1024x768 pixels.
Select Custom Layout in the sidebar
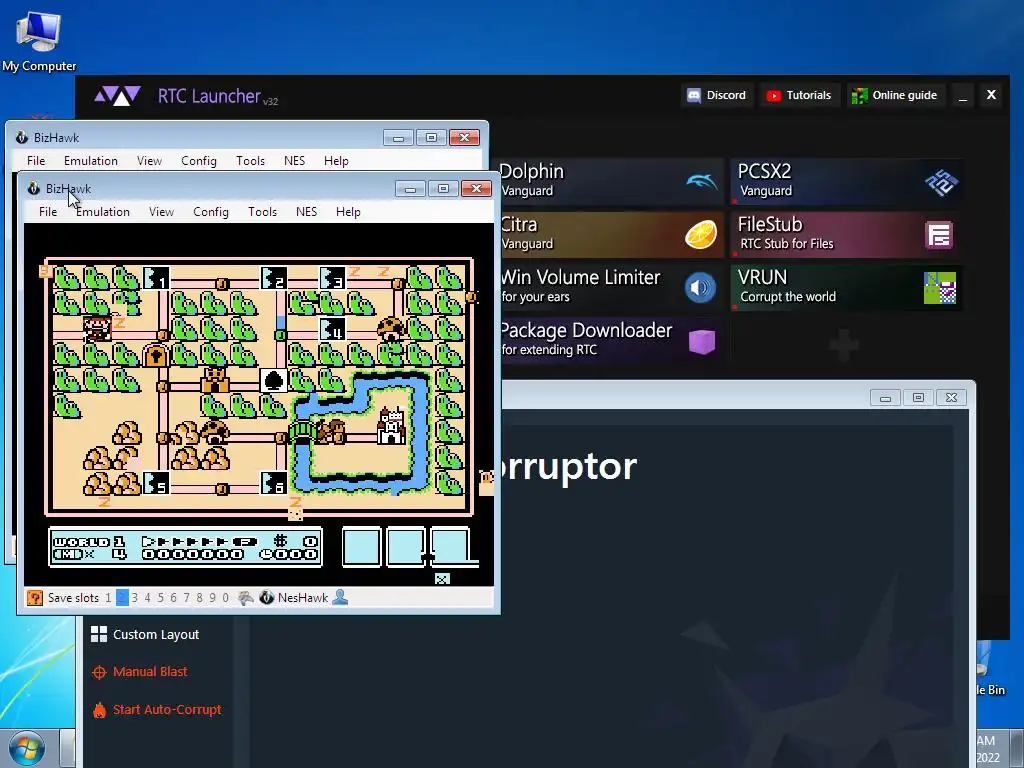pyautogui.click(x=145, y=634)
